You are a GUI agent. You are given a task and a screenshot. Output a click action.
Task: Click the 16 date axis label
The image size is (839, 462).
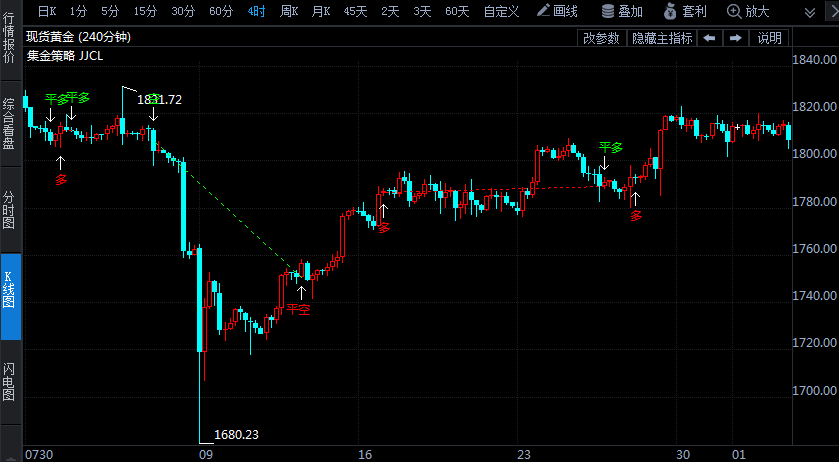pos(365,455)
